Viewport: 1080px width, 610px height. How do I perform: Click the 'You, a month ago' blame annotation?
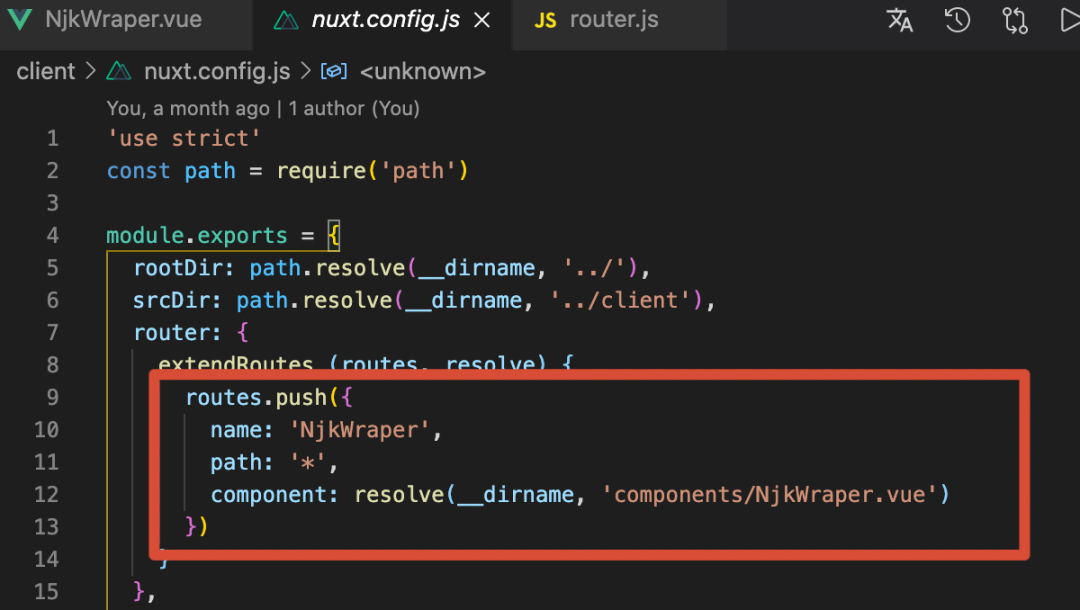click(188, 108)
